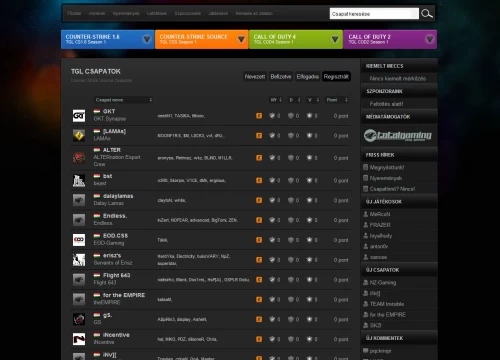Click the player icon beside MeRcoN
Viewport: 500px width, 360px height.
pos(366,214)
